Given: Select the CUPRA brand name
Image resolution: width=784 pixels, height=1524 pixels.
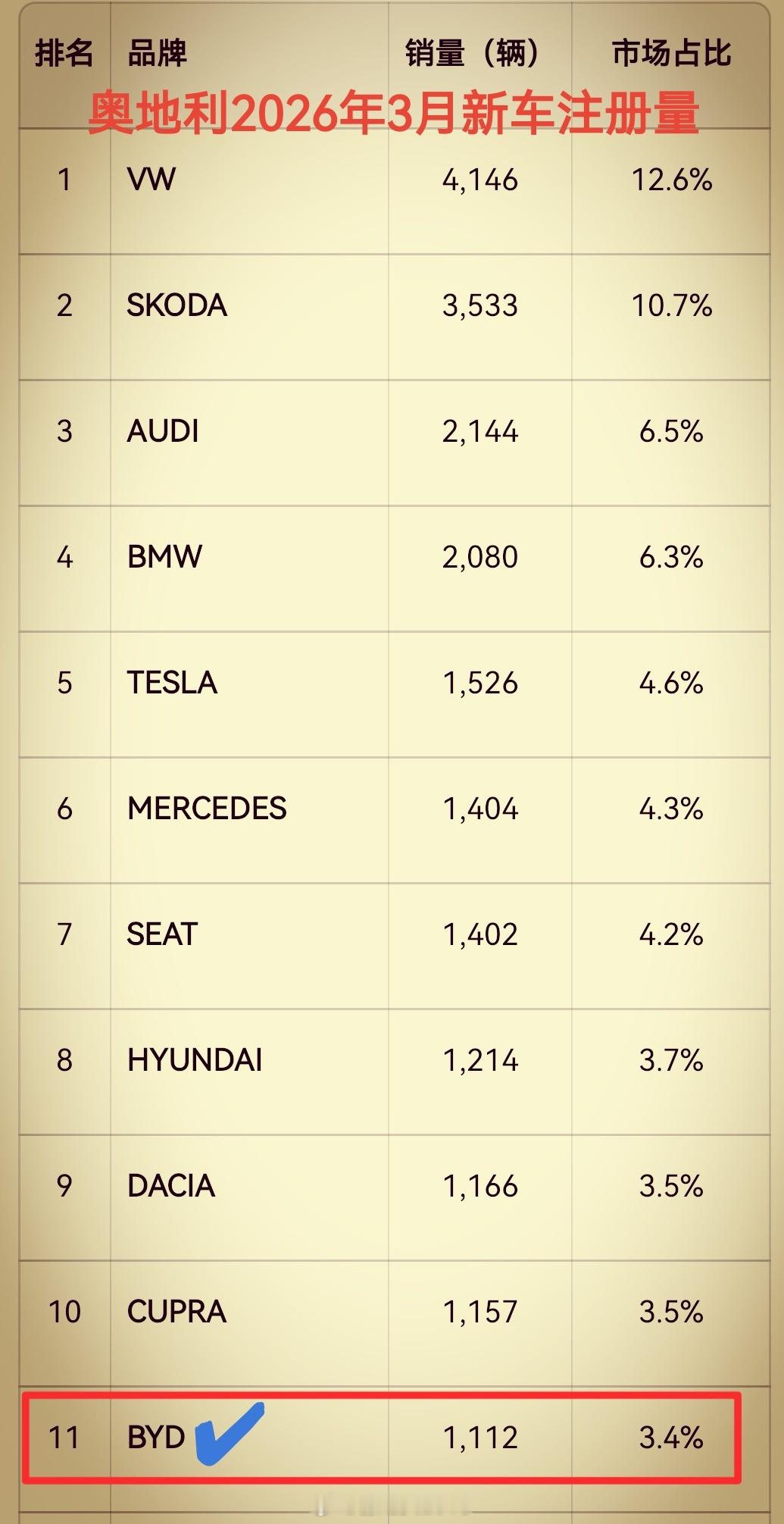Looking at the screenshot, I should [176, 1312].
